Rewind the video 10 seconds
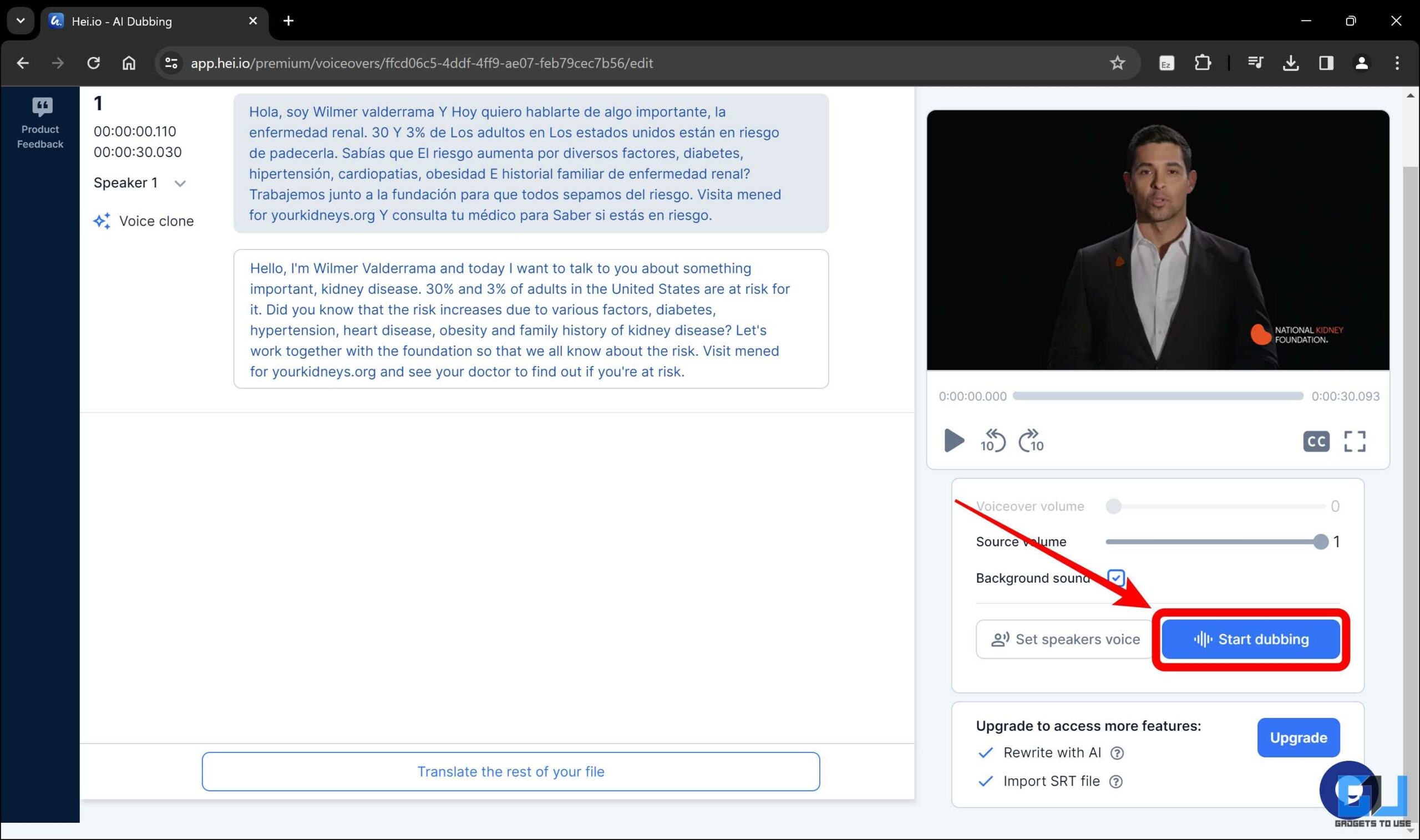The height and width of the screenshot is (840, 1420). (x=992, y=440)
